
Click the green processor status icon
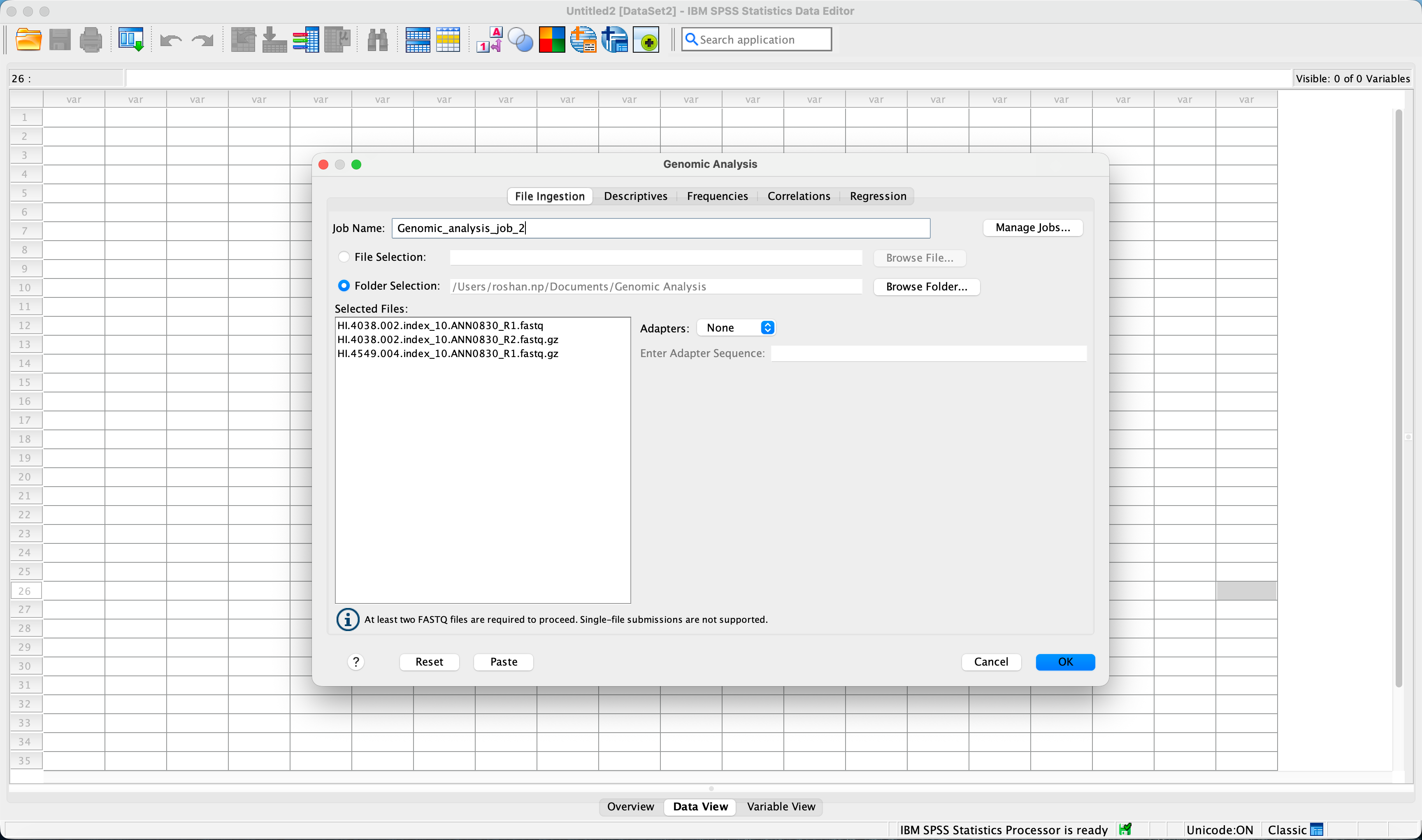click(1125, 829)
